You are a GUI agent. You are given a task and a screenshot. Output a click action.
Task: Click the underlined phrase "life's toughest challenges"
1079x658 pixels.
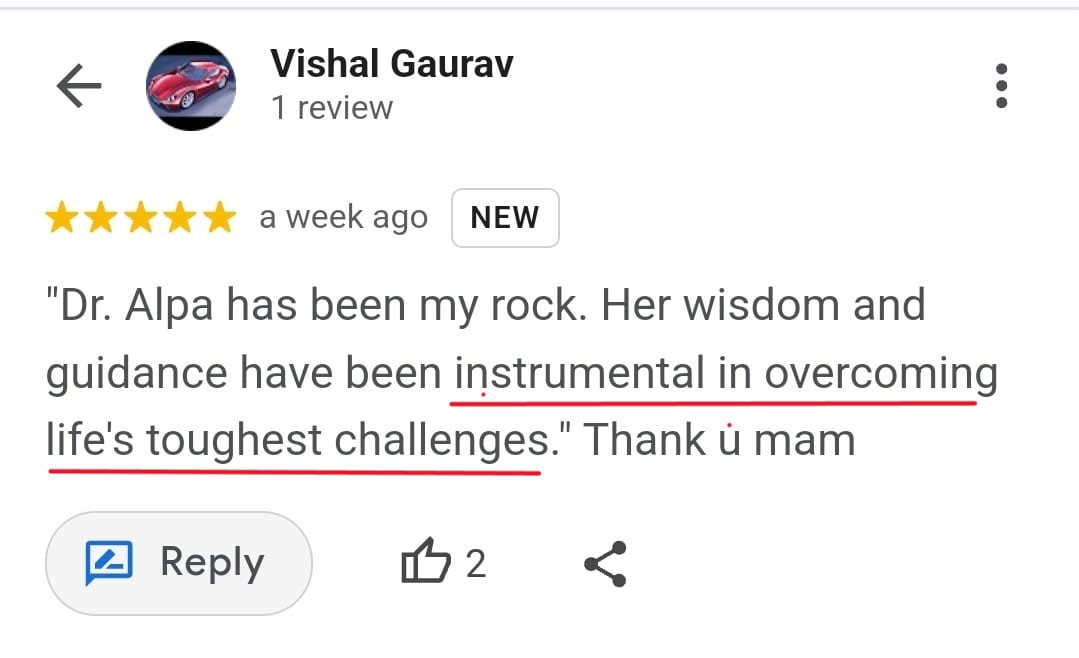[x=295, y=440]
